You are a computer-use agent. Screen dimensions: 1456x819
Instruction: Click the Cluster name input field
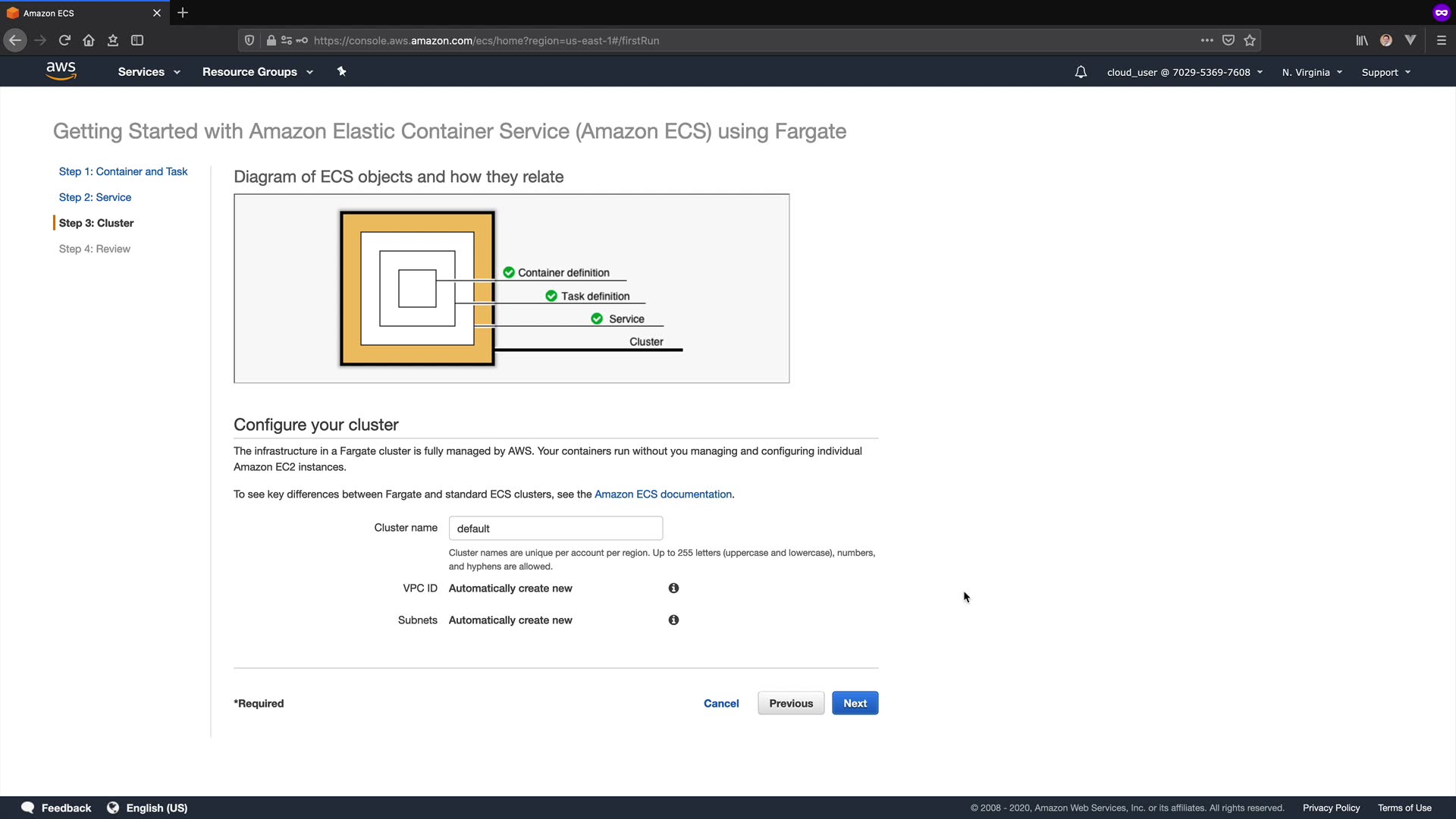pyautogui.click(x=555, y=529)
